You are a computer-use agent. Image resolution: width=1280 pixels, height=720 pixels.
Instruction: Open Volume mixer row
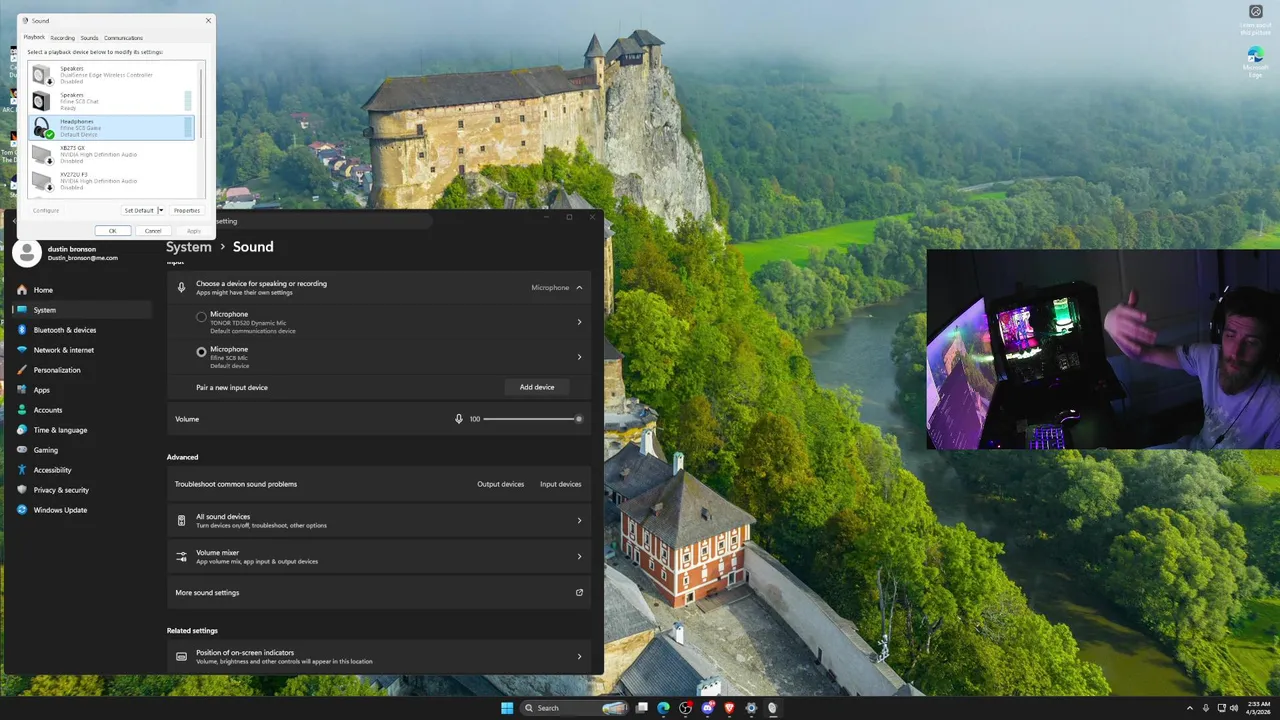click(379, 557)
